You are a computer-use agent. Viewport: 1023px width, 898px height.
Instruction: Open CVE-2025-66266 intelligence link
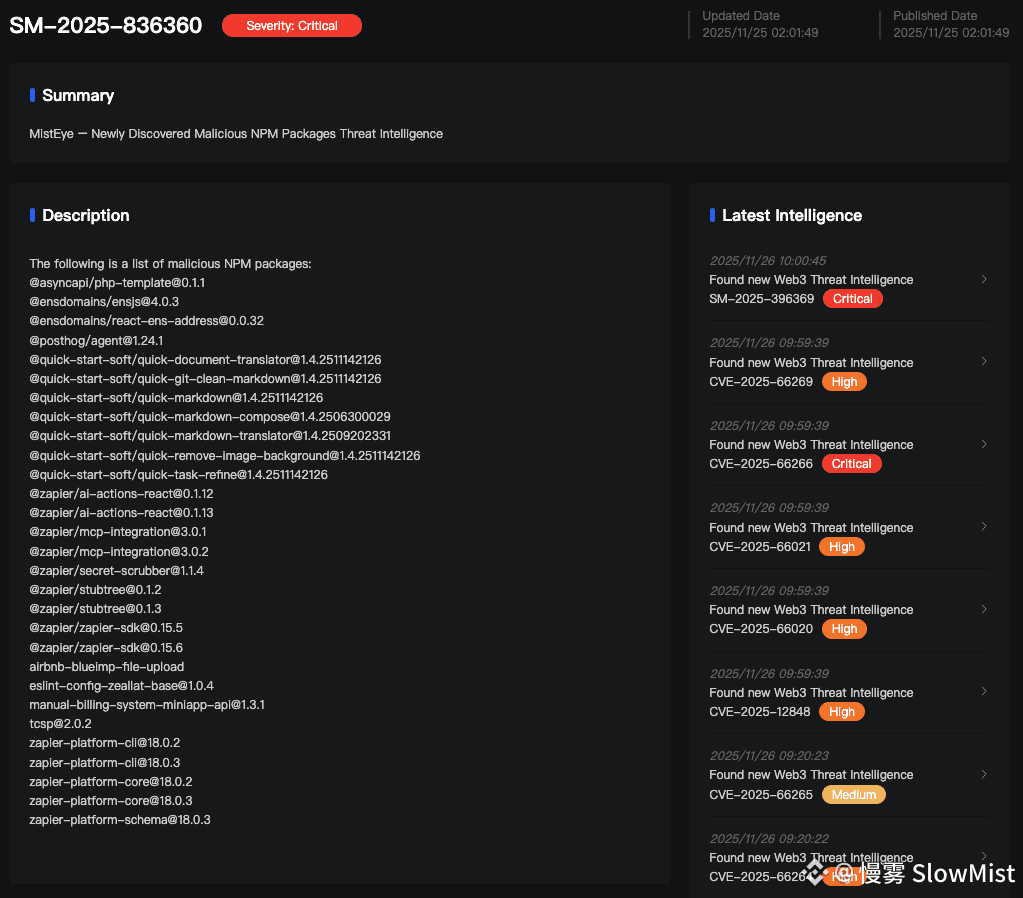pyautogui.click(x=761, y=464)
